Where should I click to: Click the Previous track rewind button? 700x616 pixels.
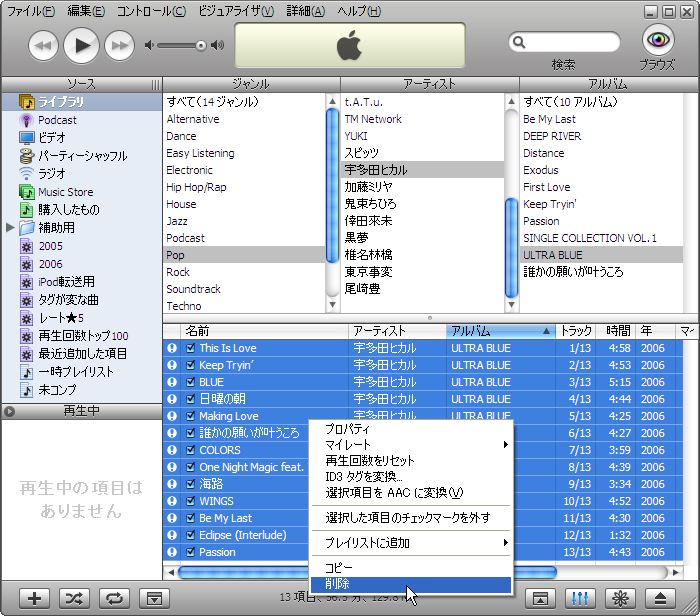click(43, 45)
